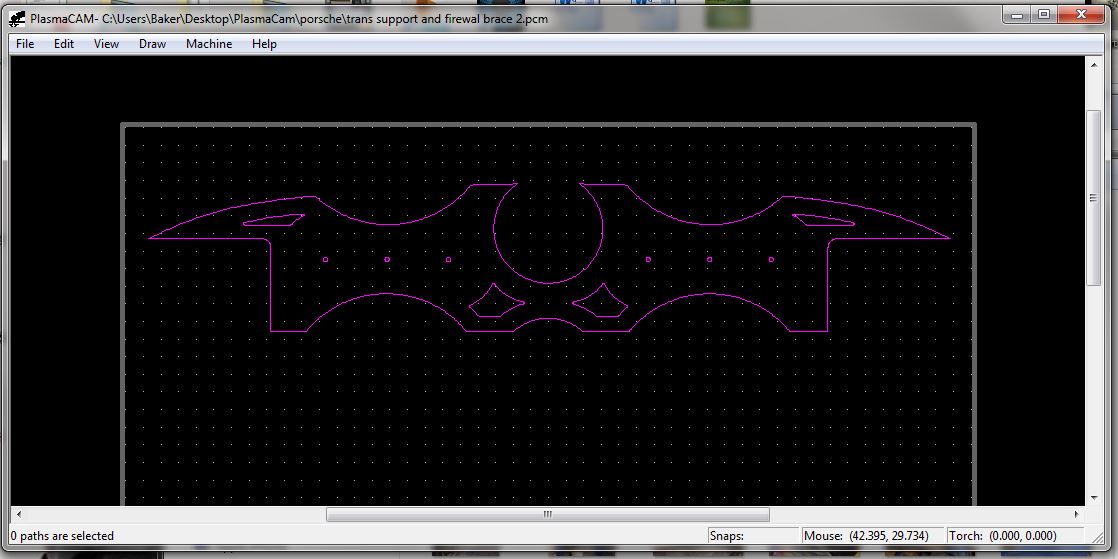
Task: Open the File menu
Action: pos(25,44)
